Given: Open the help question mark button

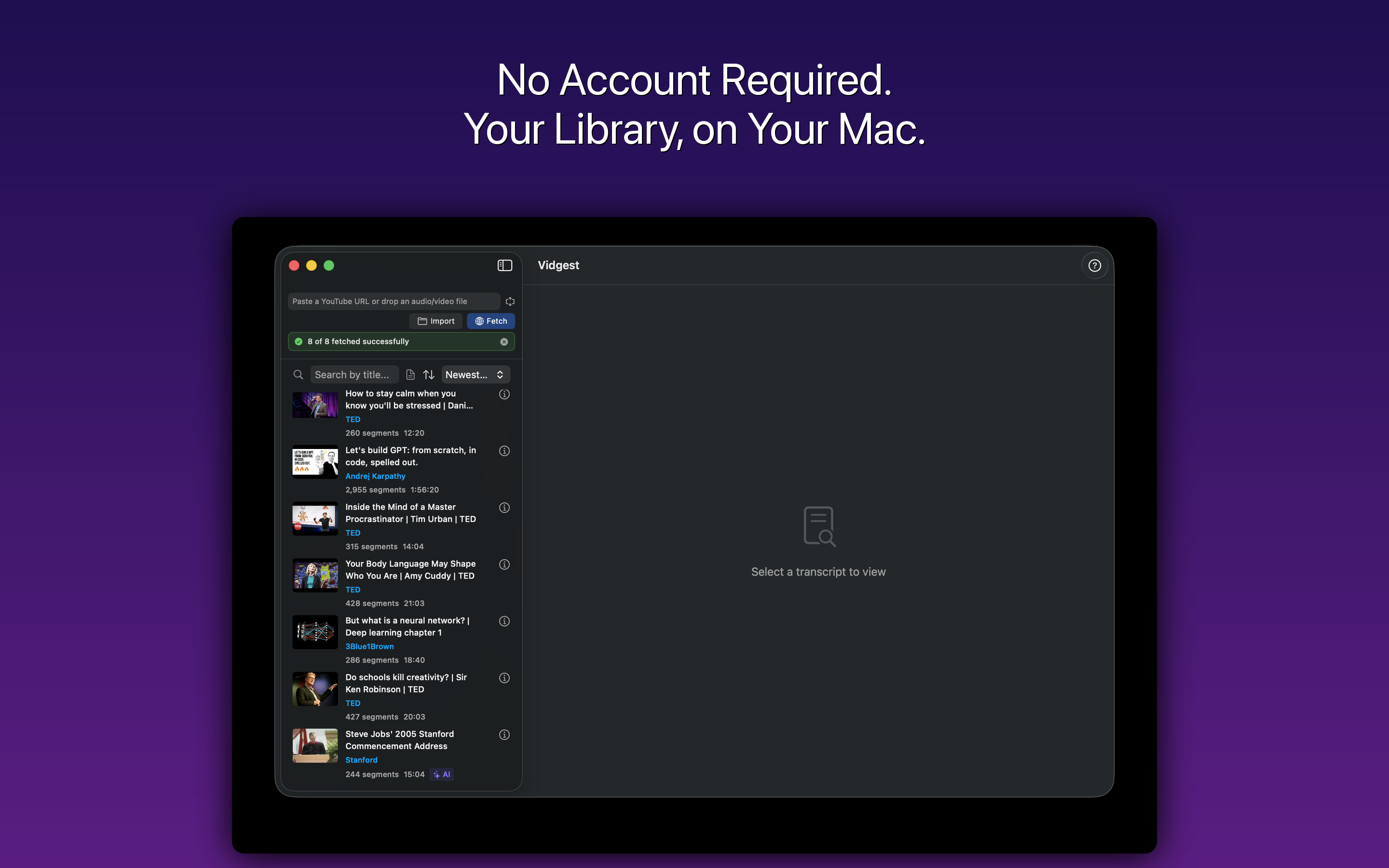Looking at the screenshot, I should pos(1094,266).
